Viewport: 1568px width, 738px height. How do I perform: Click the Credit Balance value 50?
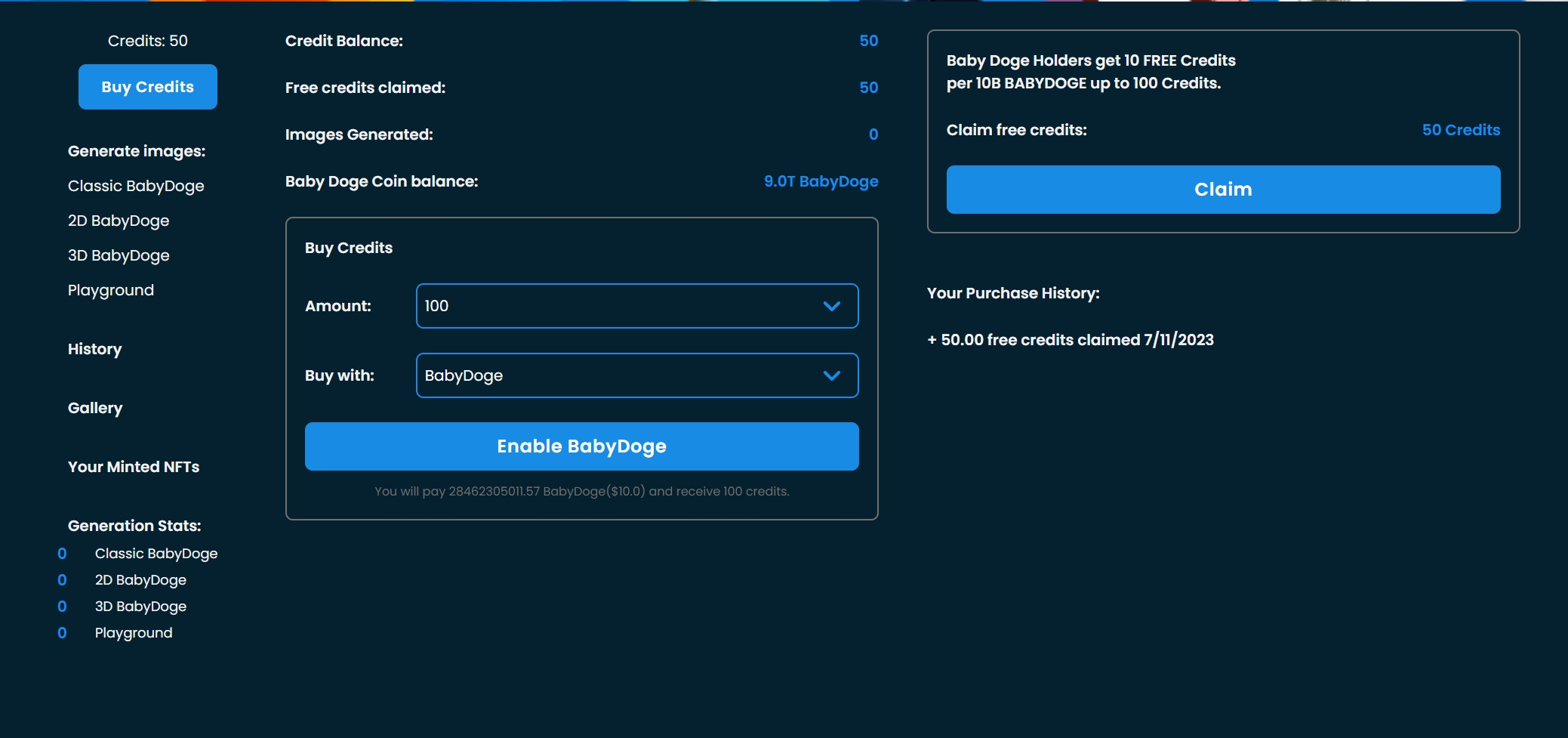[x=868, y=41]
